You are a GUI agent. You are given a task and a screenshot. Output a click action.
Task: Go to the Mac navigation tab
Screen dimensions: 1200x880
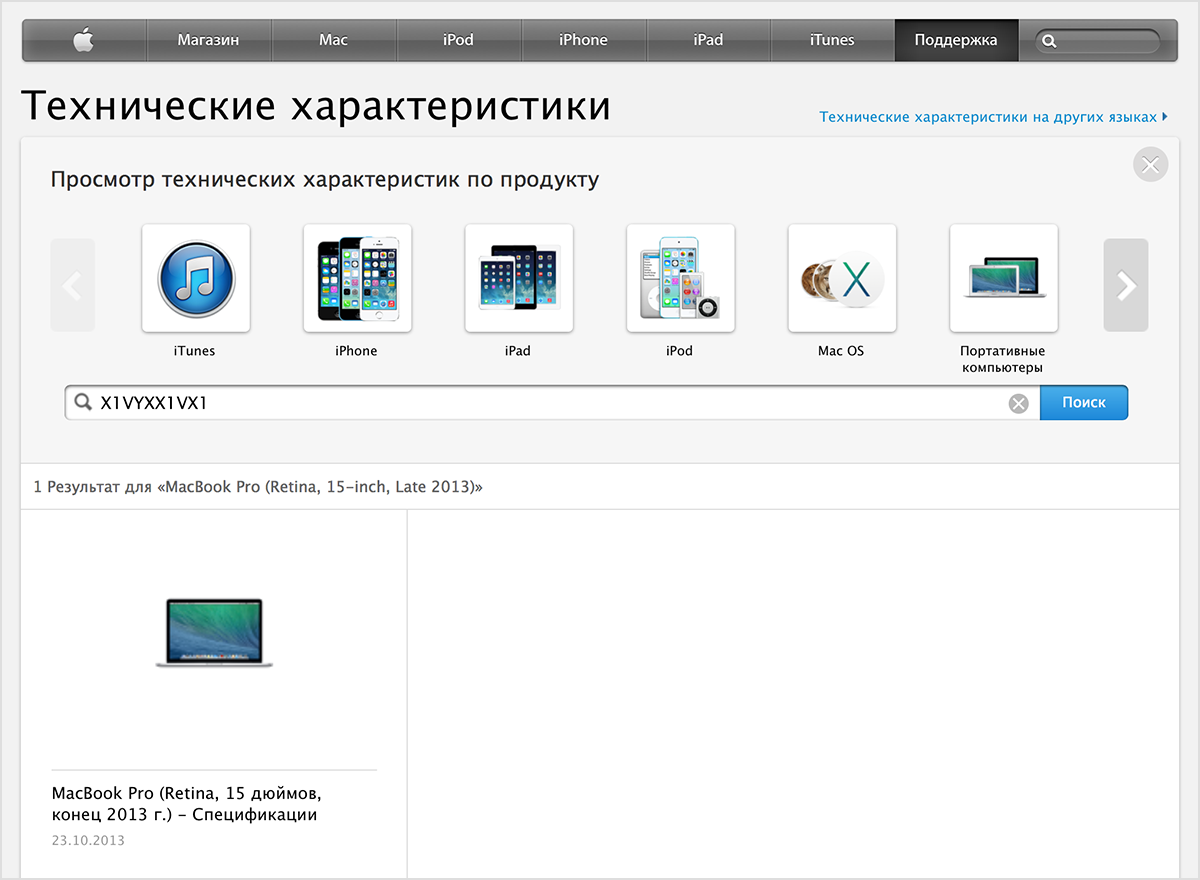click(x=333, y=41)
